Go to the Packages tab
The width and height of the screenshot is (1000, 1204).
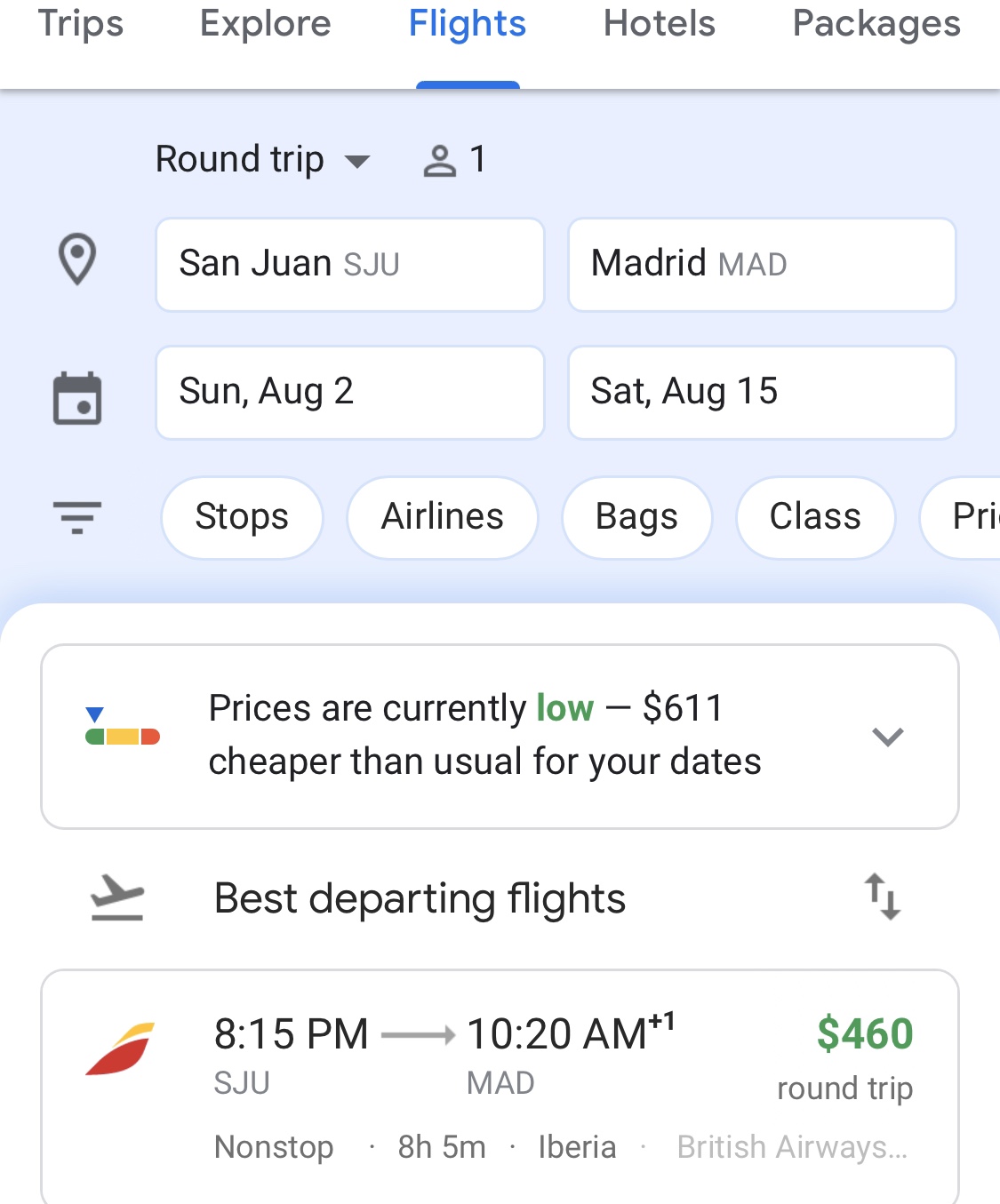pos(876,24)
